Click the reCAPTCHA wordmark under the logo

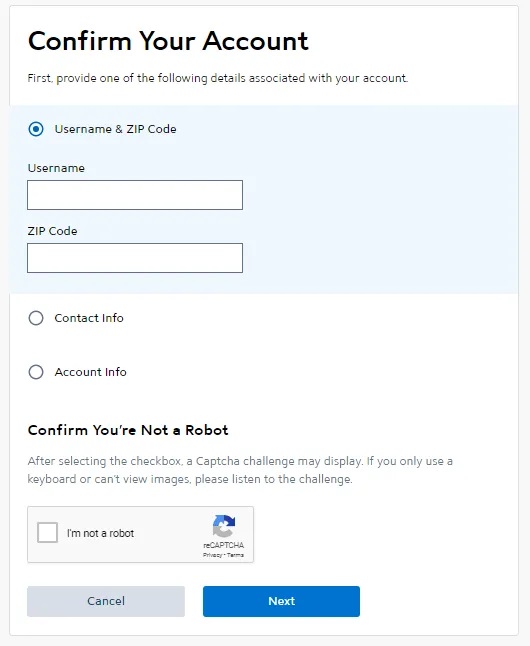[223, 545]
